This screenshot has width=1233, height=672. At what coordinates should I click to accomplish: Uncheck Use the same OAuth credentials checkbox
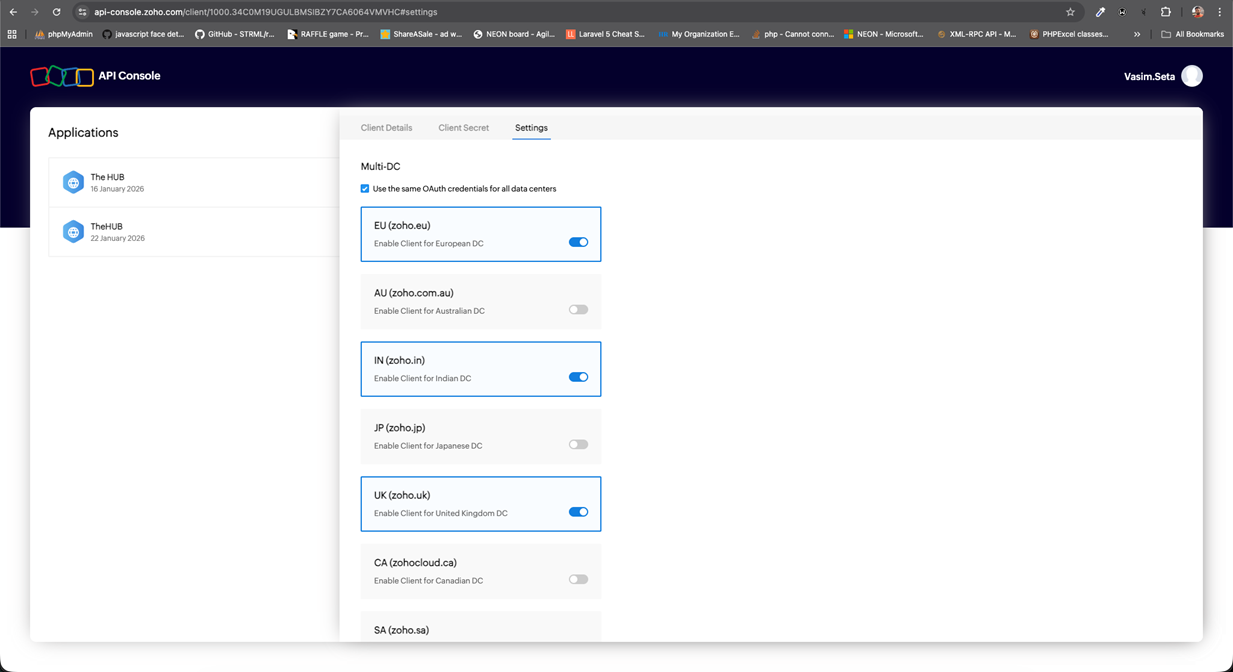coord(365,189)
